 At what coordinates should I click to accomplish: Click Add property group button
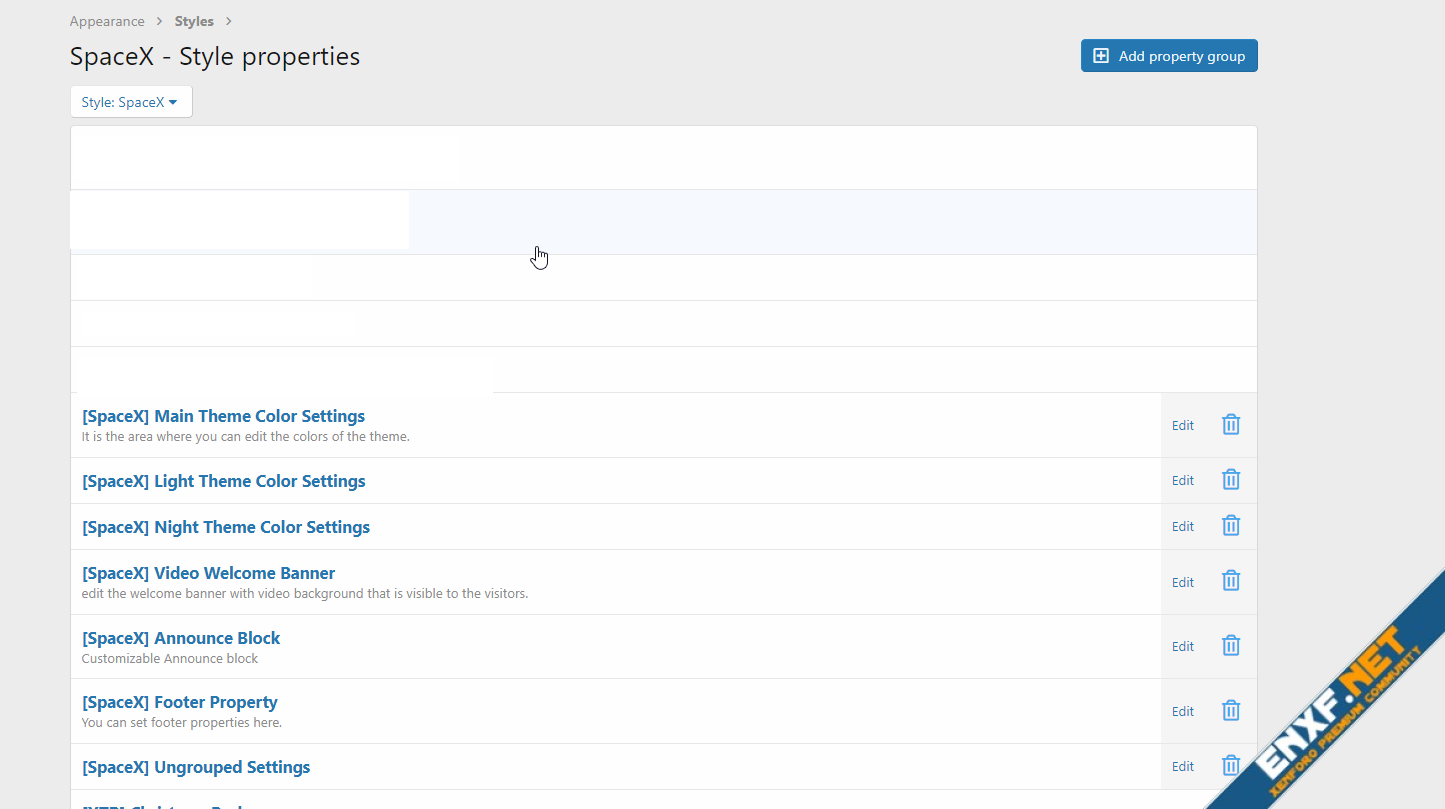point(1169,56)
